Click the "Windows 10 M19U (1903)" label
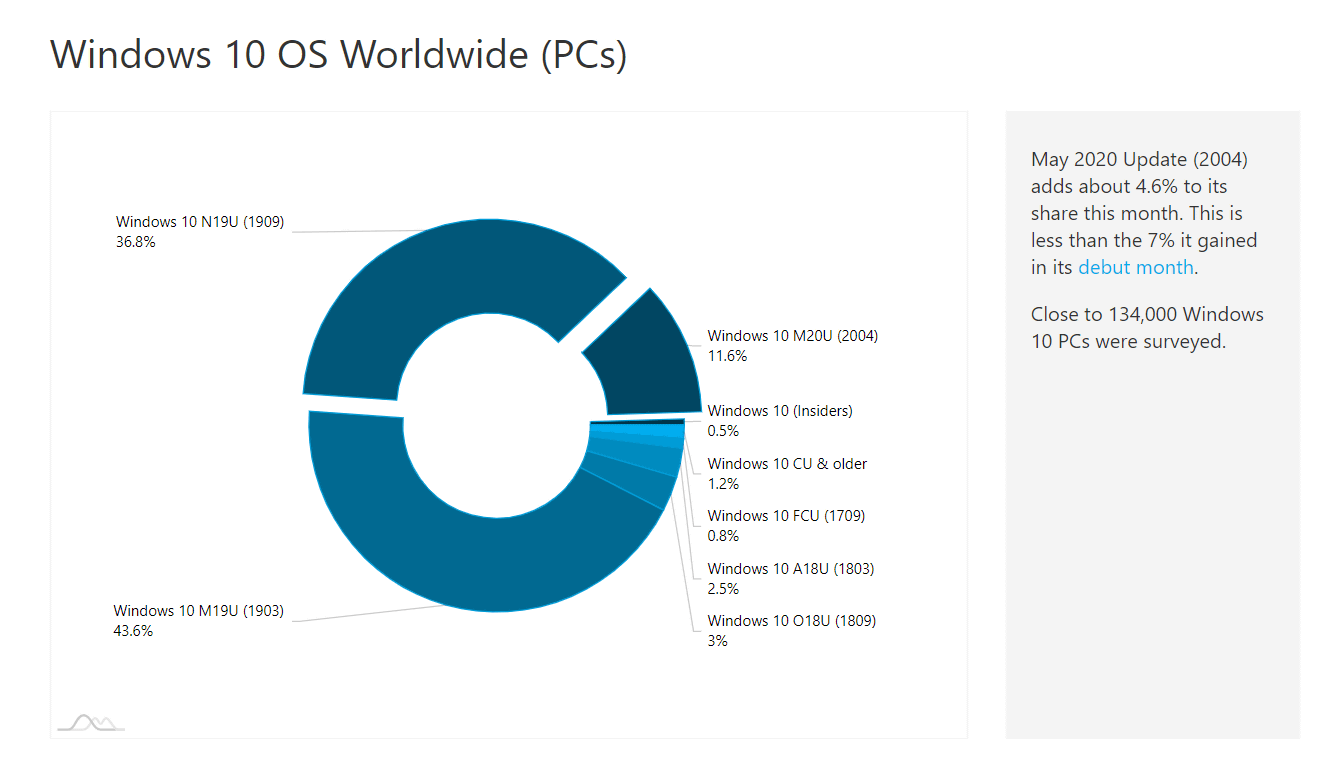The width and height of the screenshot is (1327, 761). tap(198, 611)
